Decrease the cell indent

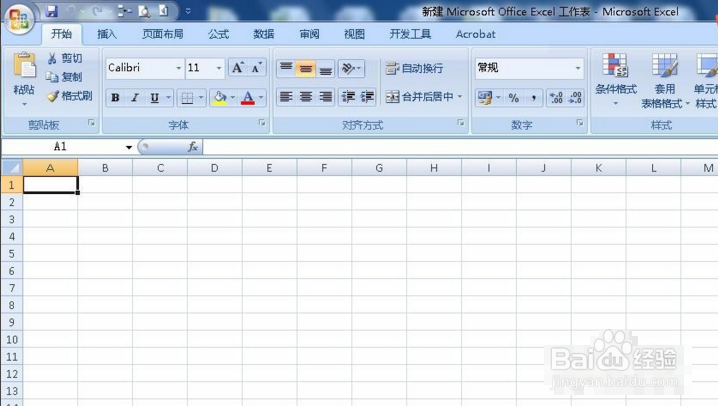coord(348,97)
